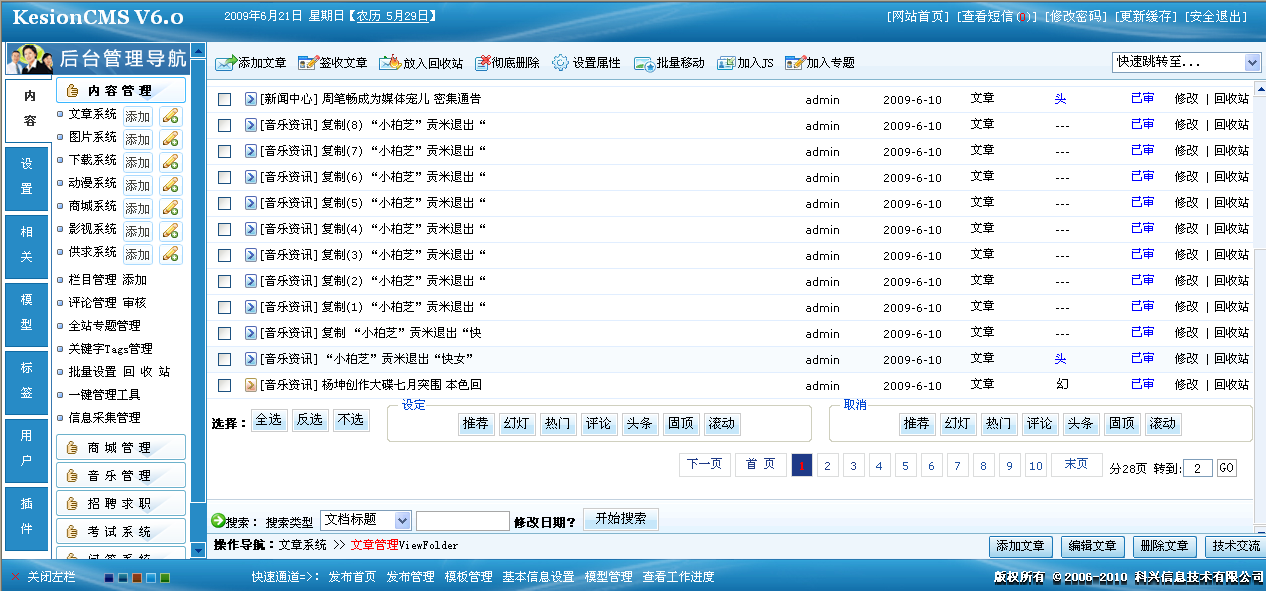Click the edit icon beside 文章系统
This screenshot has height=591, width=1266.
(169, 117)
